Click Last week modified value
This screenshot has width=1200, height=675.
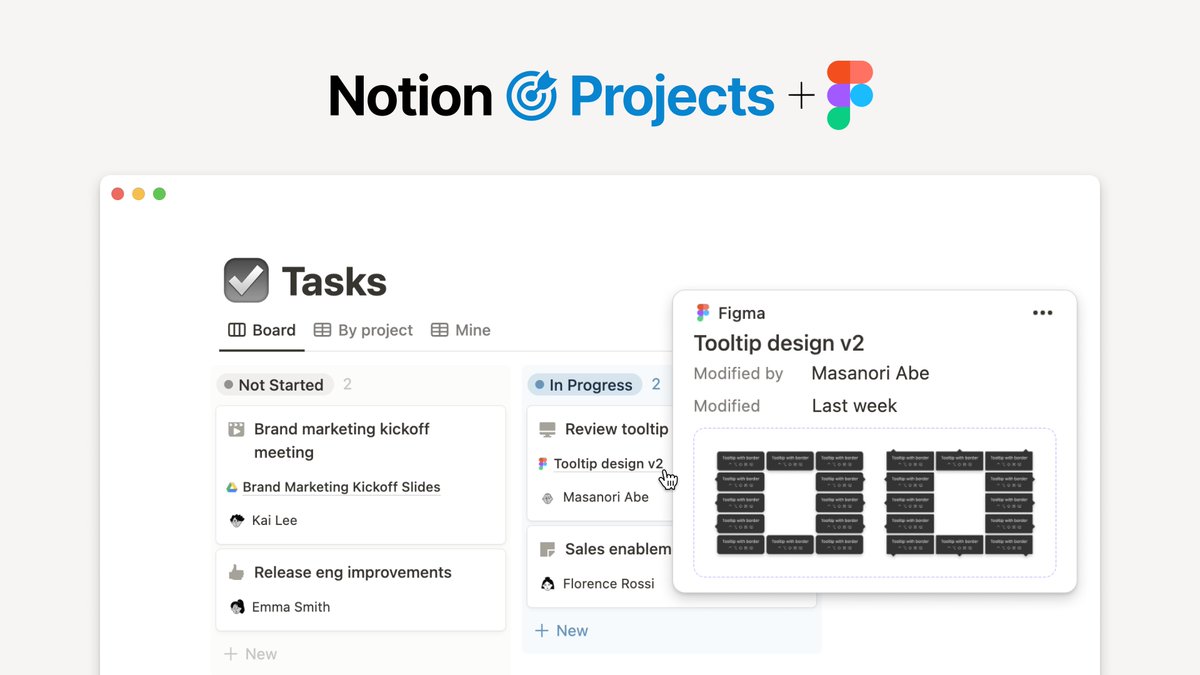coord(854,406)
